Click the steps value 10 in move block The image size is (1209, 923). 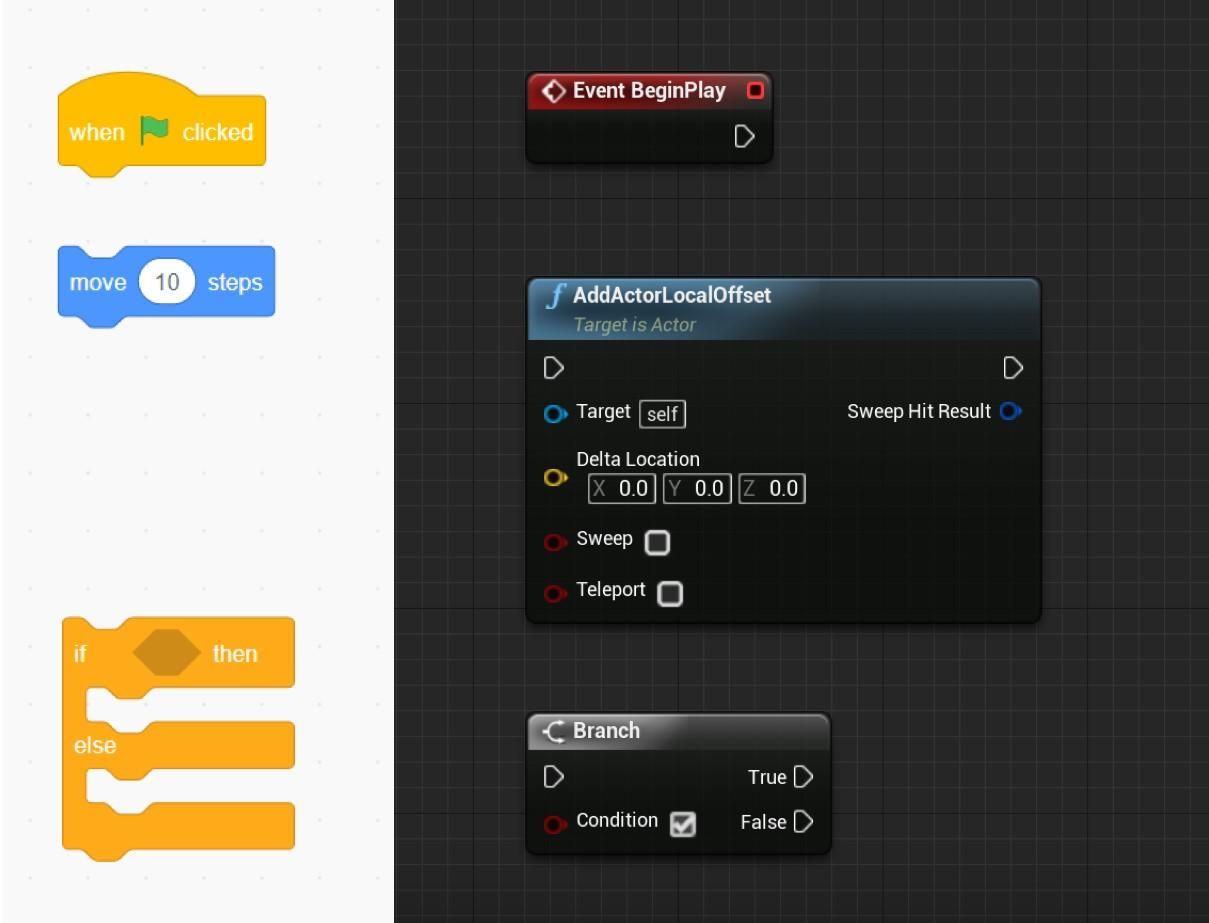pos(167,283)
